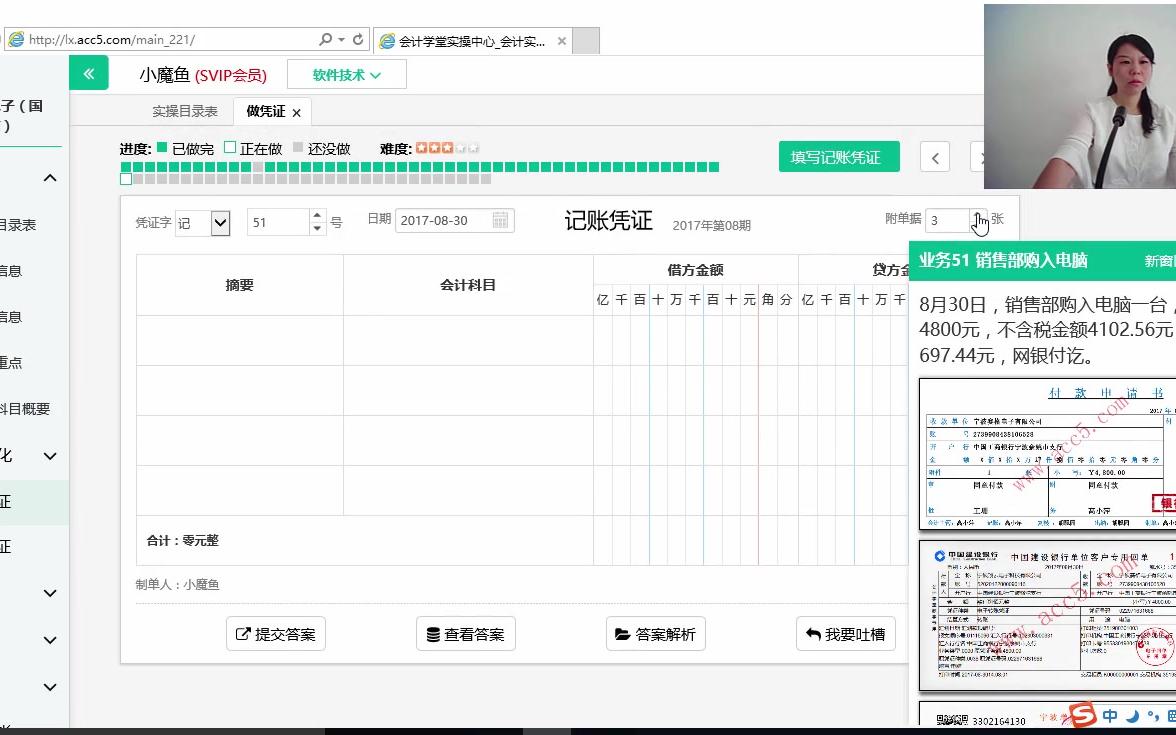Open the 软件技术 dropdown in the header

click(x=346, y=73)
